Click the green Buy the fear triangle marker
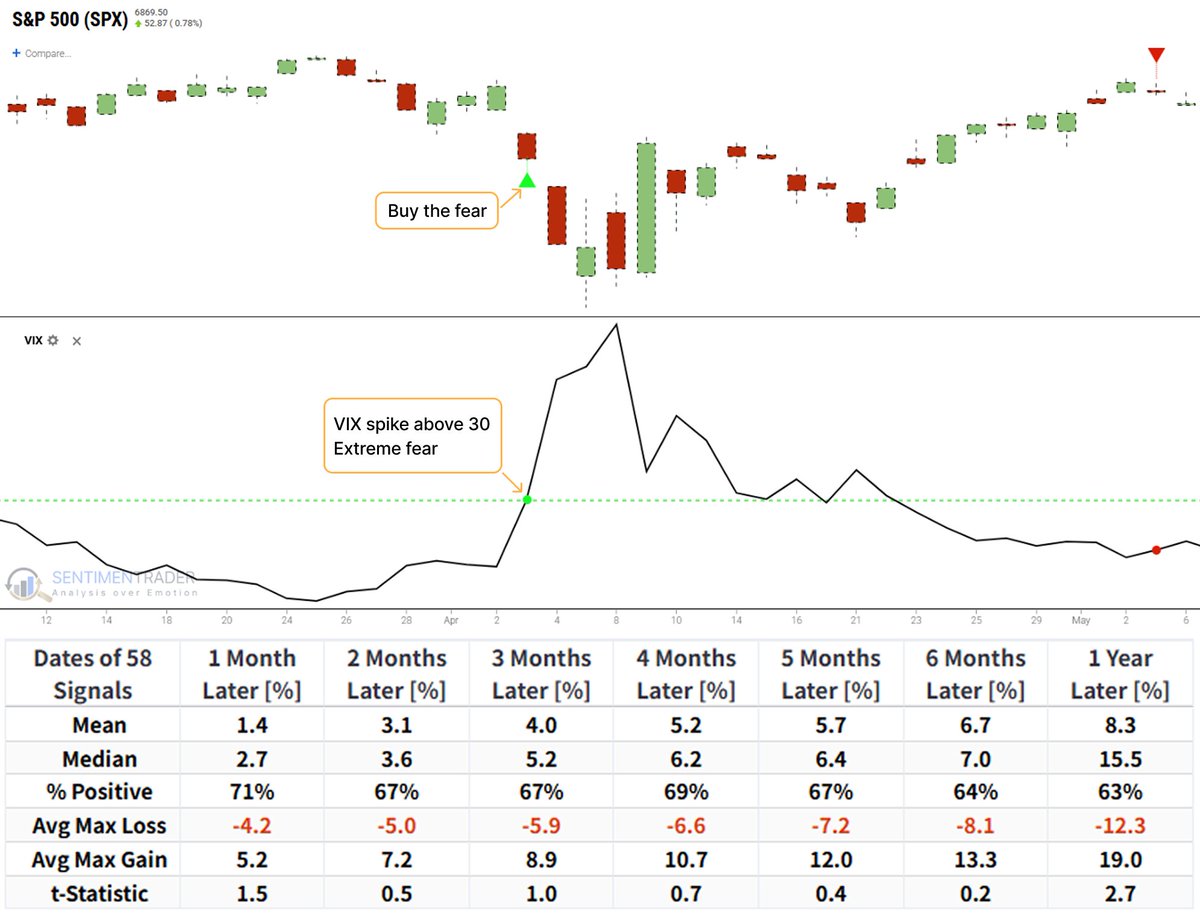This screenshot has height=914, width=1200. pyautogui.click(x=526, y=180)
